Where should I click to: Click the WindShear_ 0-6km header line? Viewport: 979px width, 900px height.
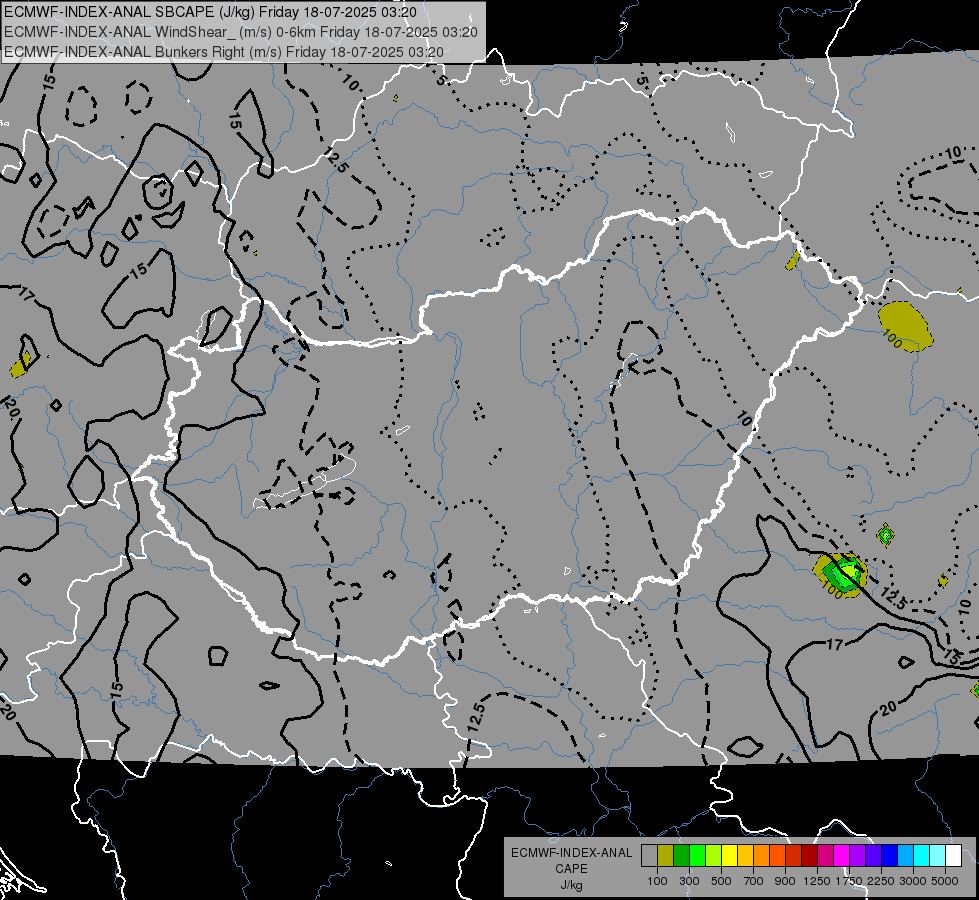(x=241, y=32)
